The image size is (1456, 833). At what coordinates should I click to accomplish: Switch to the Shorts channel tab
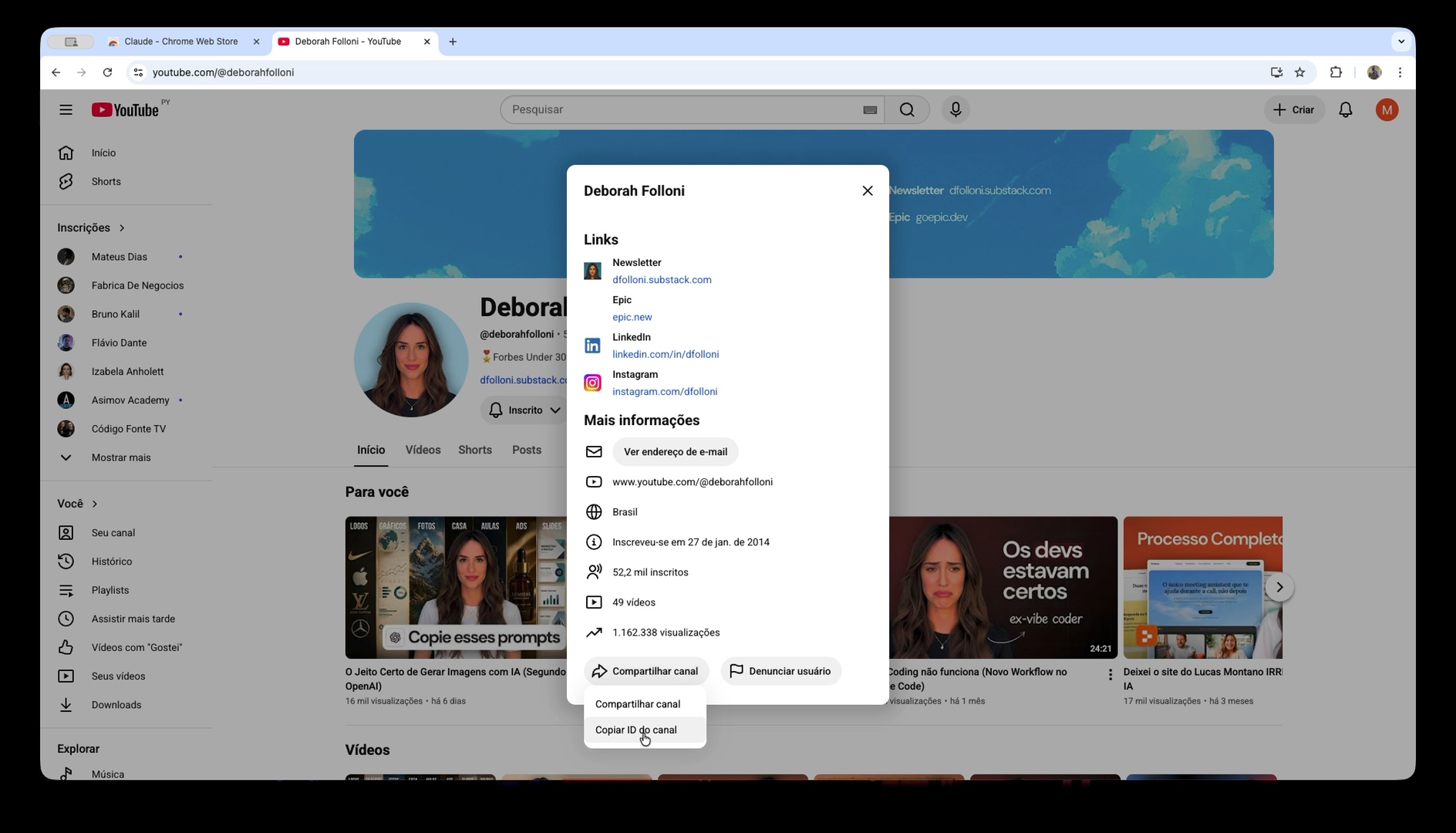475,450
